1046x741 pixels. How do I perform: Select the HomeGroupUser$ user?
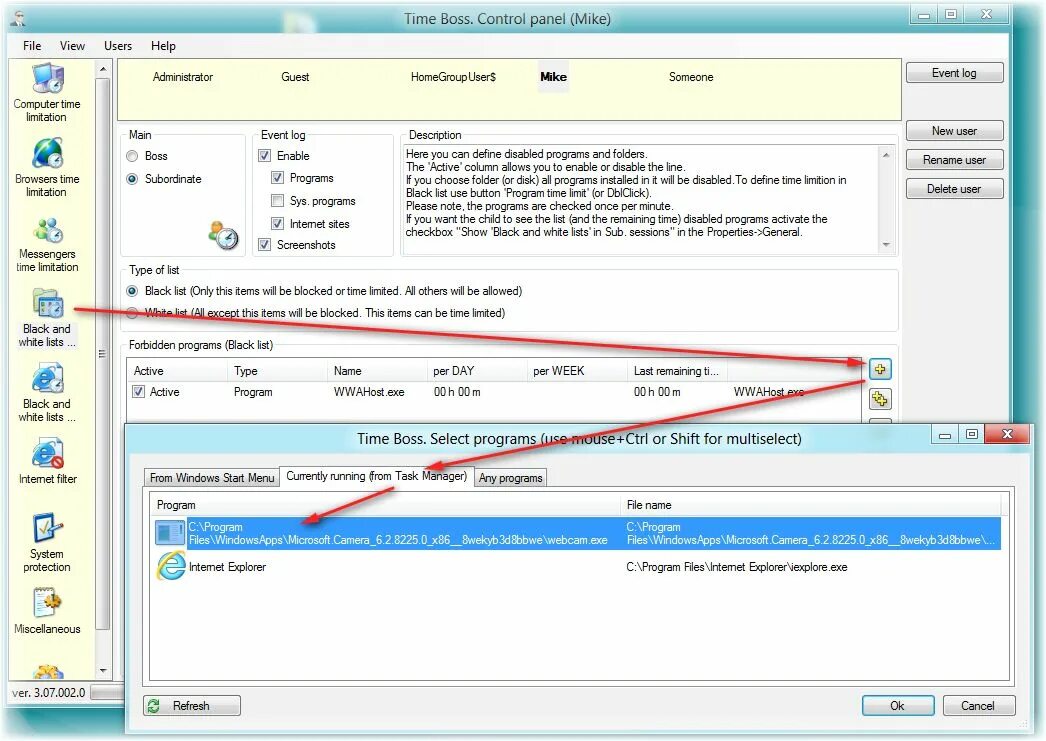click(x=454, y=77)
